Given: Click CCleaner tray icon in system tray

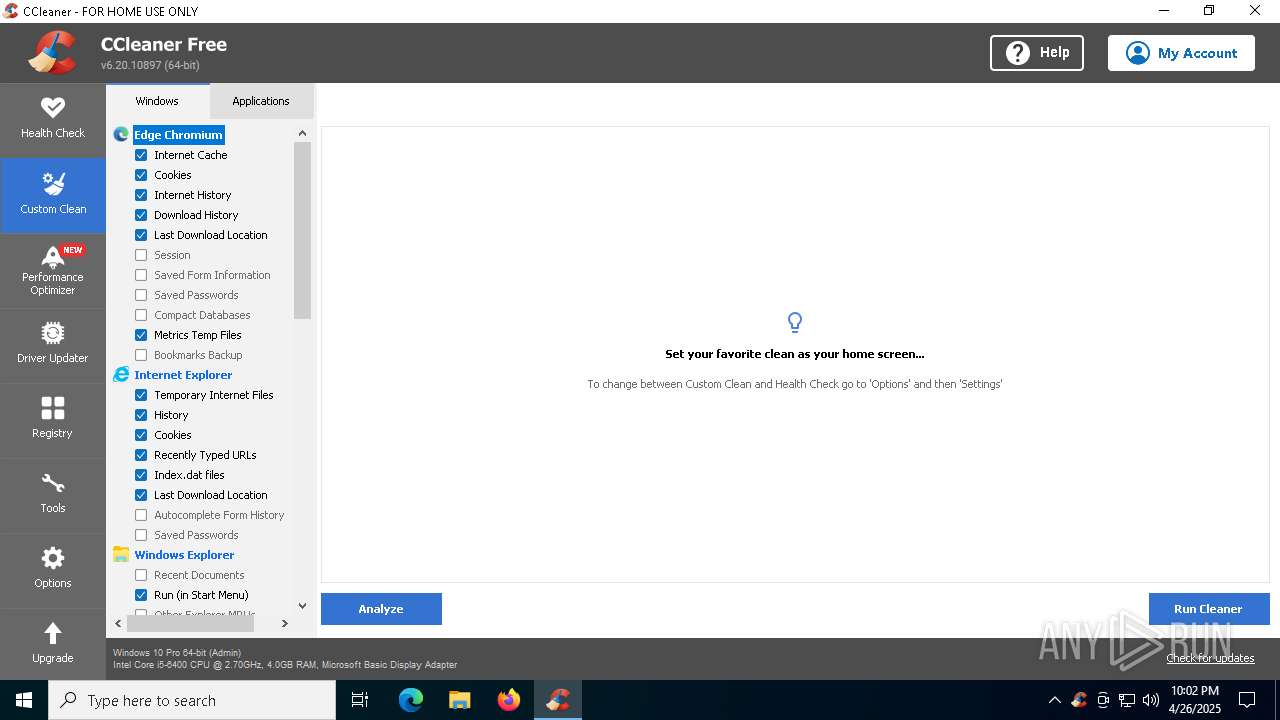Looking at the screenshot, I should [1079, 700].
